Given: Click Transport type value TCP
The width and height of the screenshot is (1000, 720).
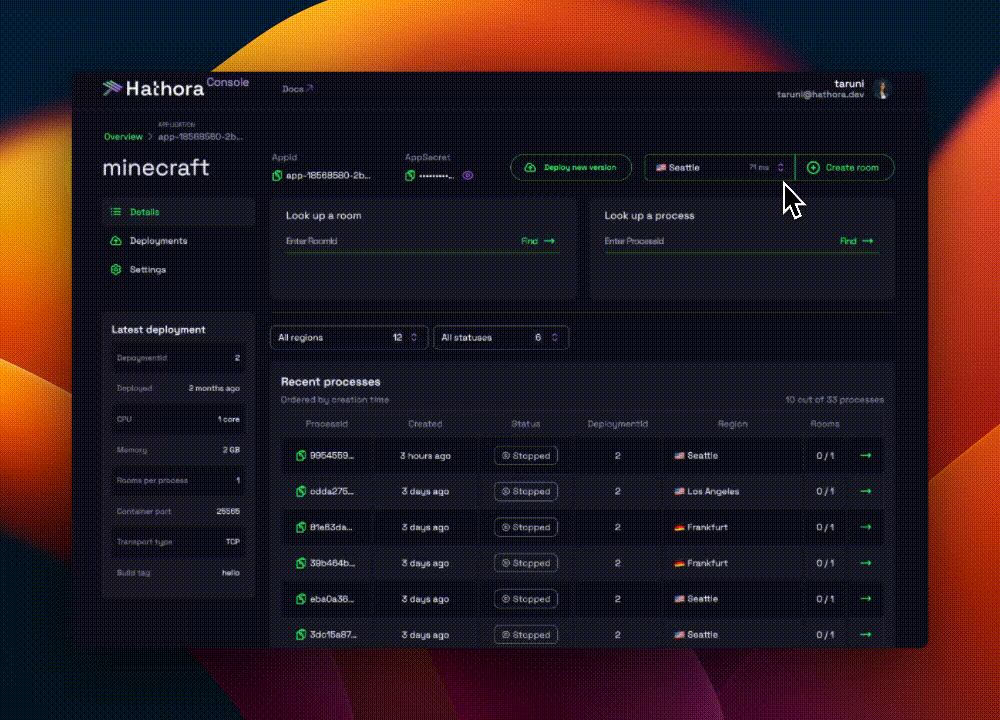Looking at the screenshot, I should coord(233,541).
